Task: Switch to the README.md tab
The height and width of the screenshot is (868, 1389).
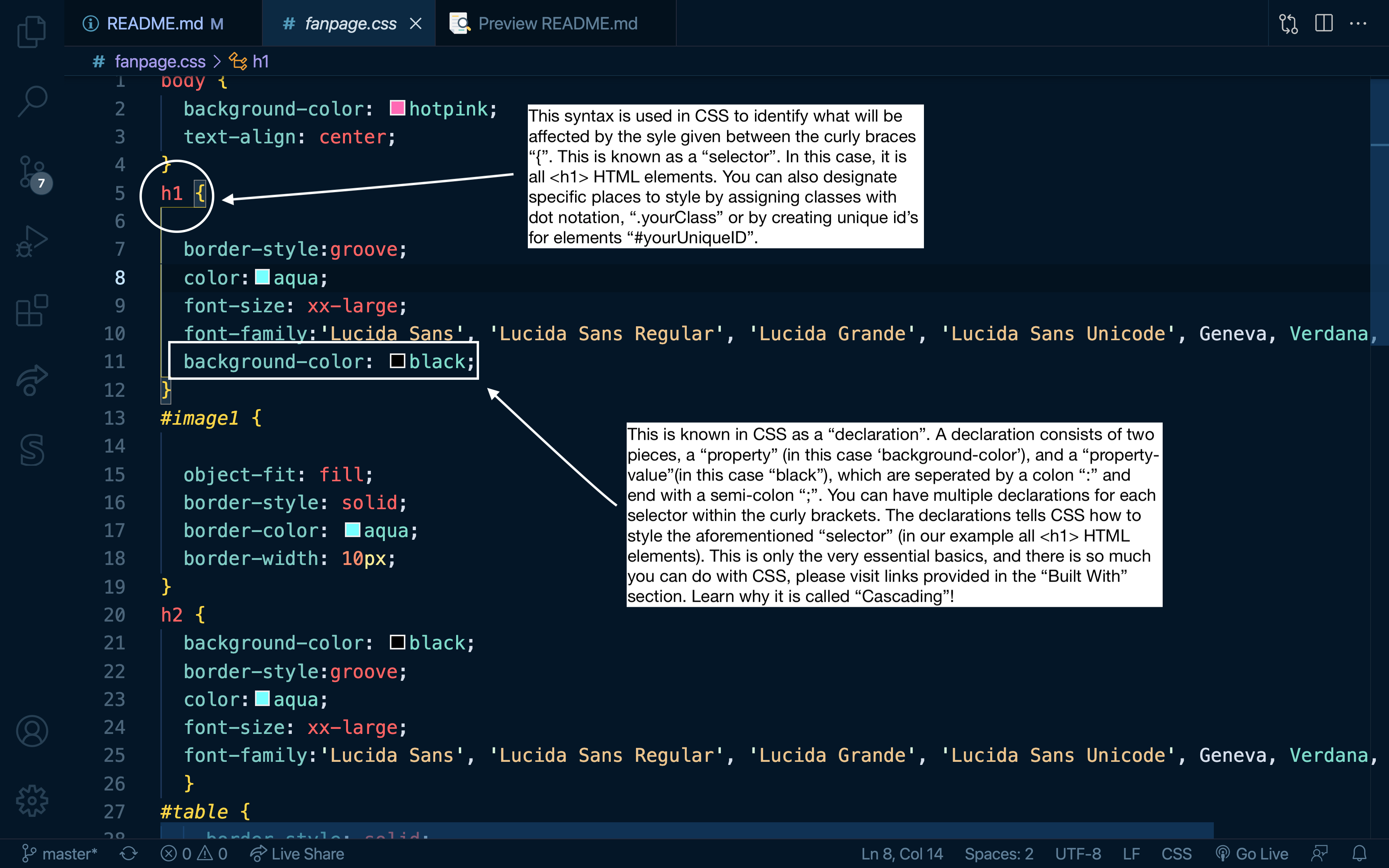Action: pyautogui.click(x=154, y=24)
